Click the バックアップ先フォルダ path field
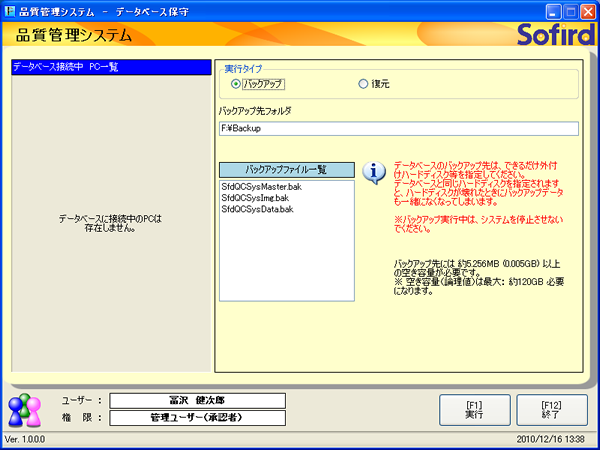The height and width of the screenshot is (450, 600). click(x=398, y=128)
